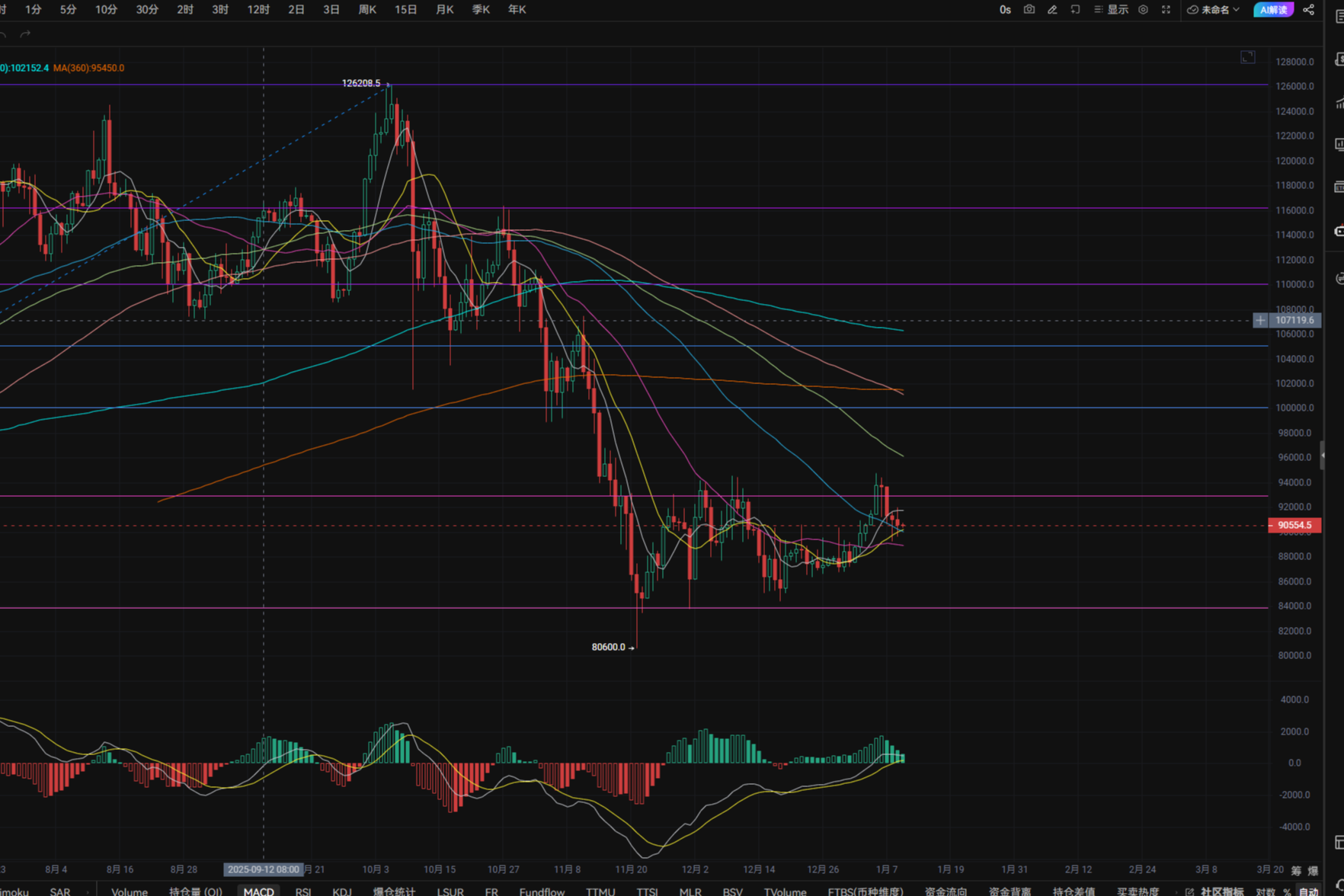Toggle the 对数 logarithmic scale option
Image resolution: width=1344 pixels, height=896 pixels.
point(1266,891)
